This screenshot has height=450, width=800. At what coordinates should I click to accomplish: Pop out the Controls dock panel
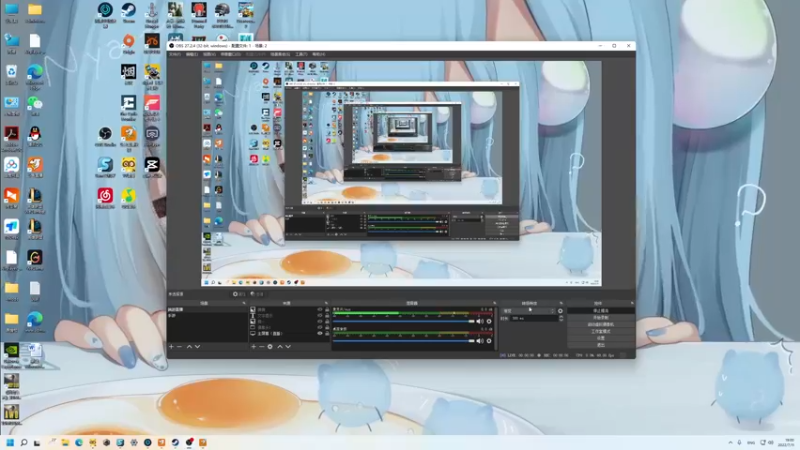(633, 303)
